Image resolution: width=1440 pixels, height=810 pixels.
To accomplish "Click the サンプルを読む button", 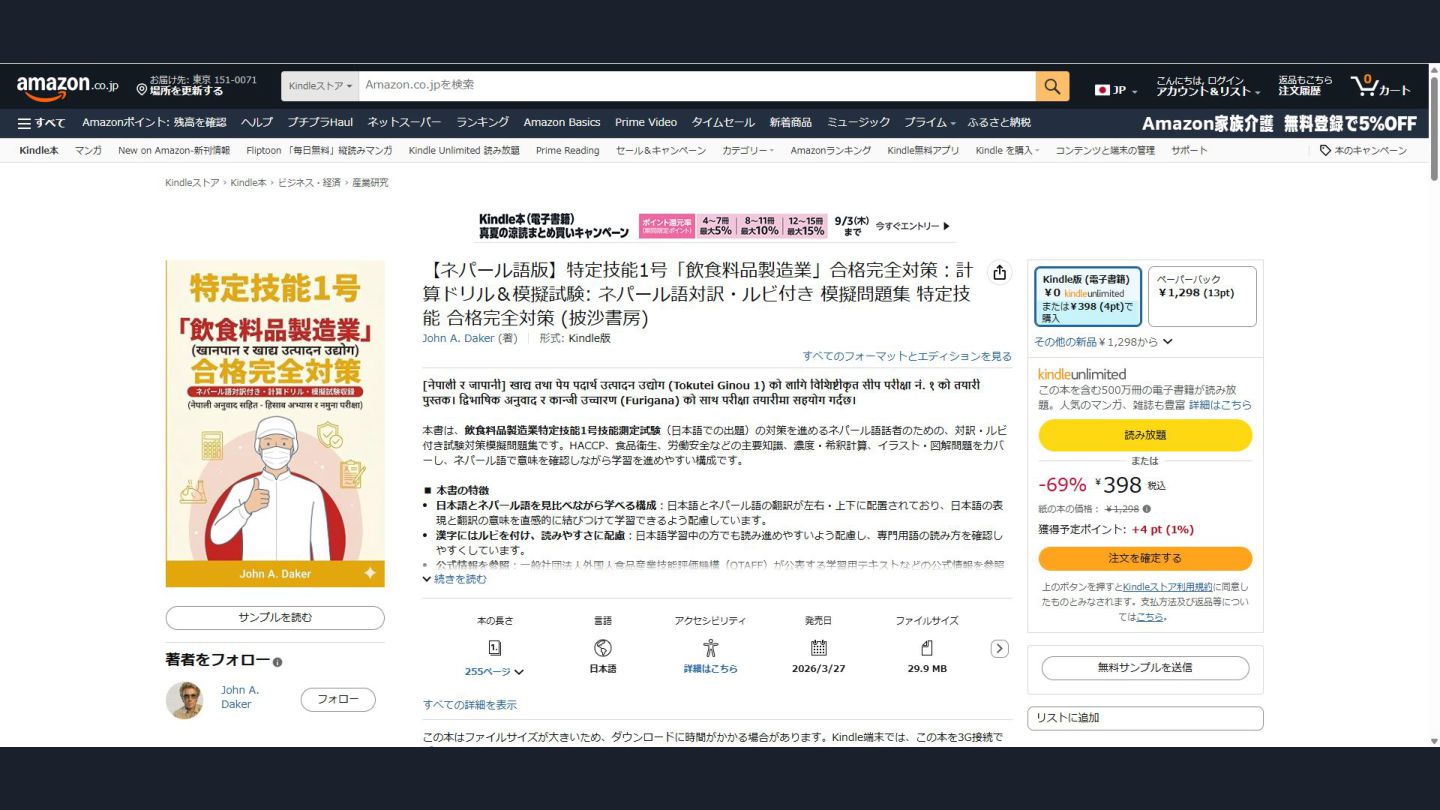I will tap(275, 618).
